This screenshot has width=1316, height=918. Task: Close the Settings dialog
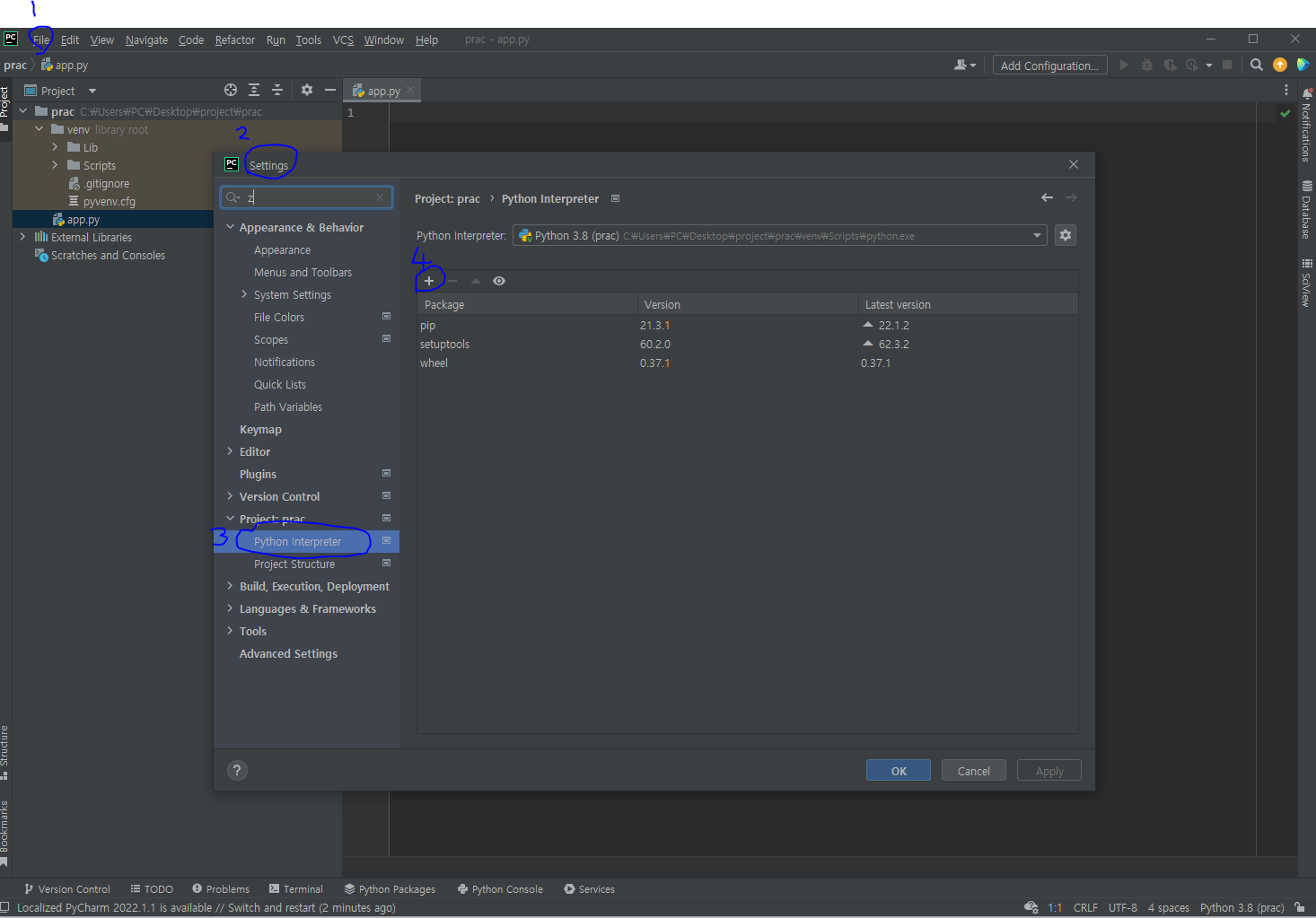point(1074,164)
